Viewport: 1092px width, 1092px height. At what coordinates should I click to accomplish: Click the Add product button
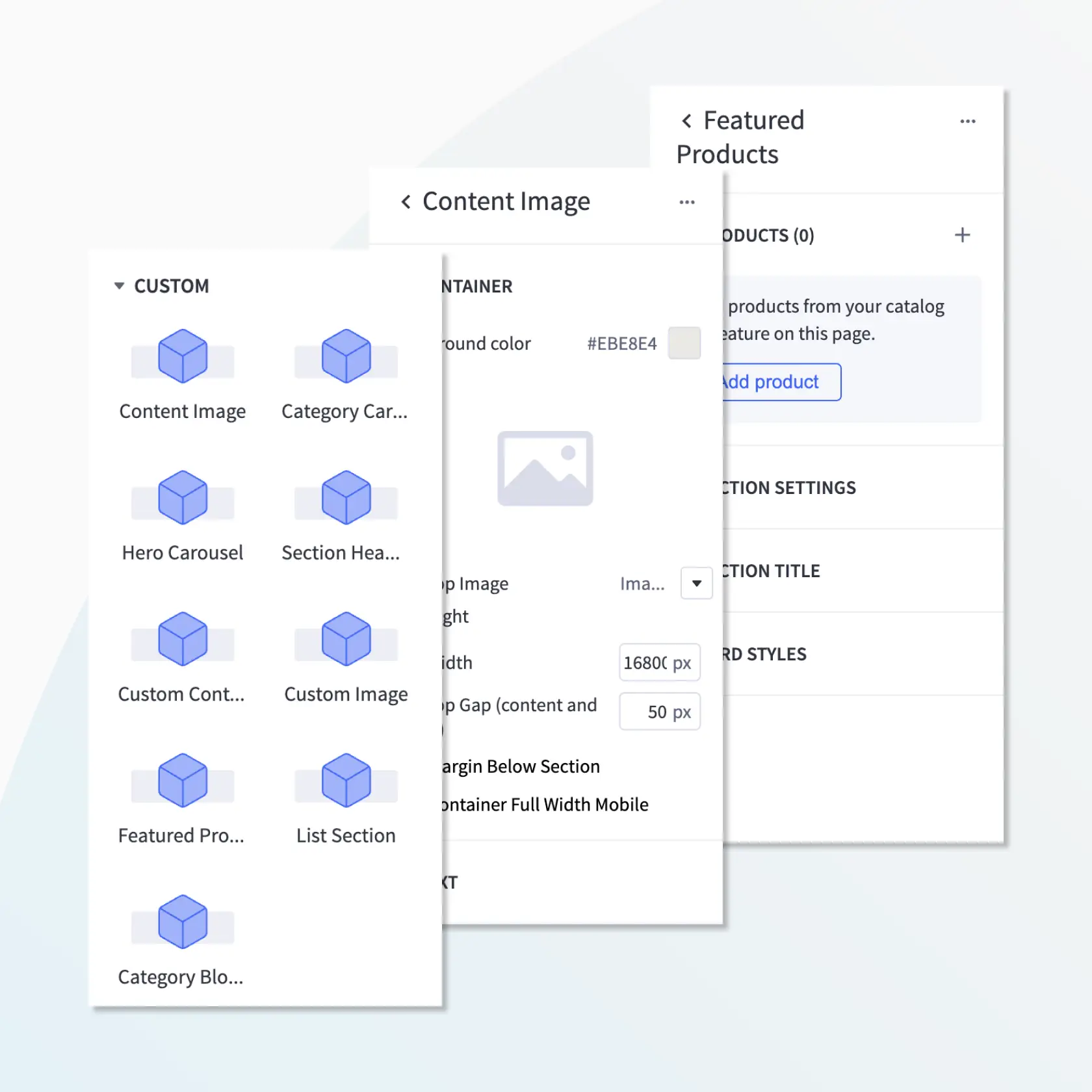pyautogui.click(x=780, y=382)
